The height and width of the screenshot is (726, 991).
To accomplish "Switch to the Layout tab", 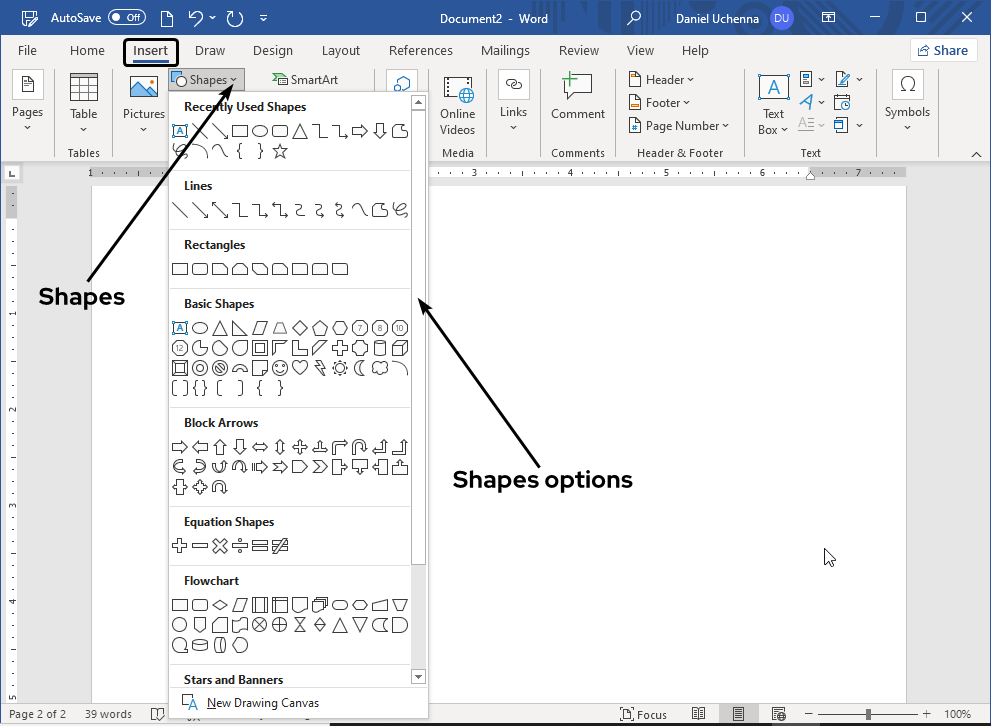I will 341,51.
